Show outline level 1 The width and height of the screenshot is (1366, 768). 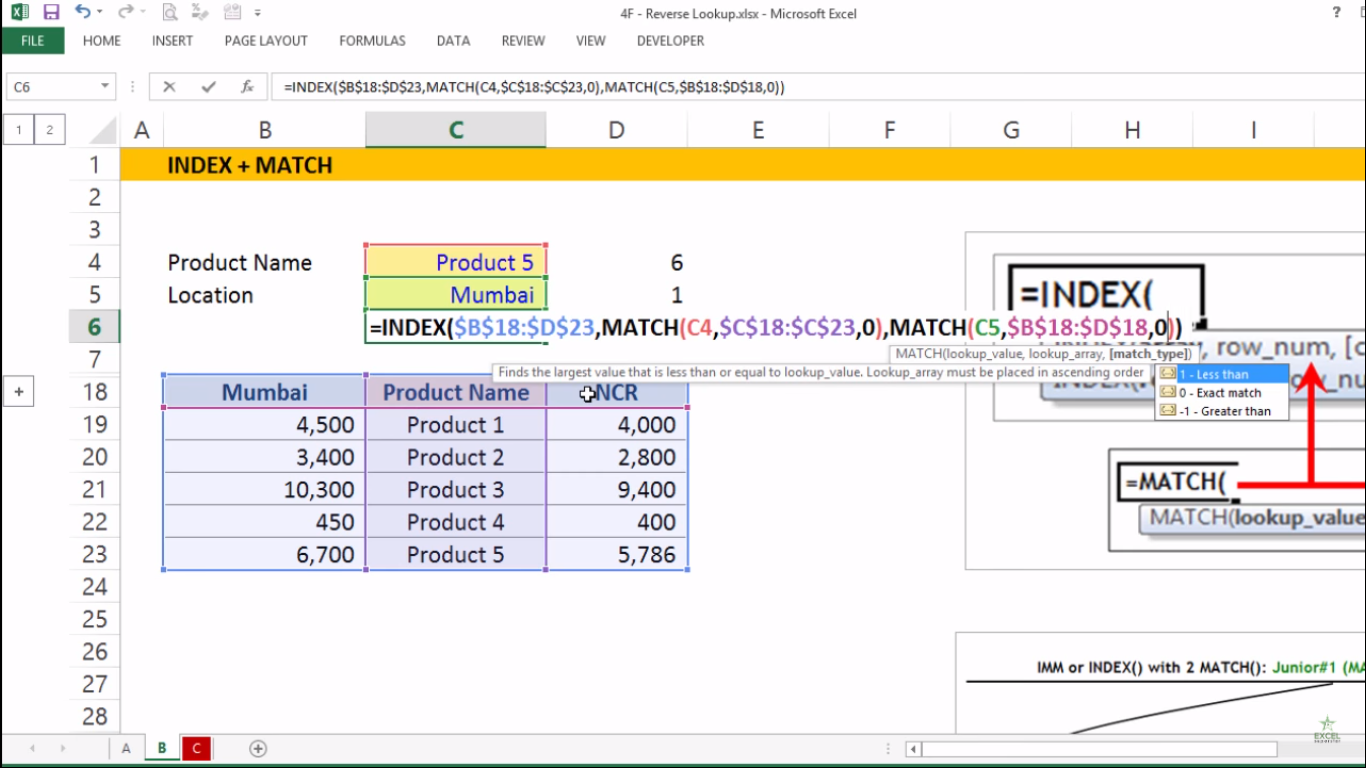(x=18, y=129)
